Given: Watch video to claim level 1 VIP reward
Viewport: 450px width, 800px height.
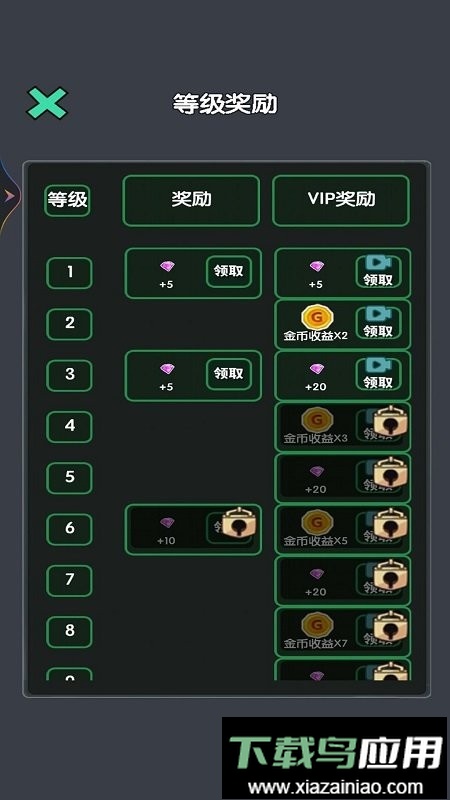Looking at the screenshot, I should 378,272.
